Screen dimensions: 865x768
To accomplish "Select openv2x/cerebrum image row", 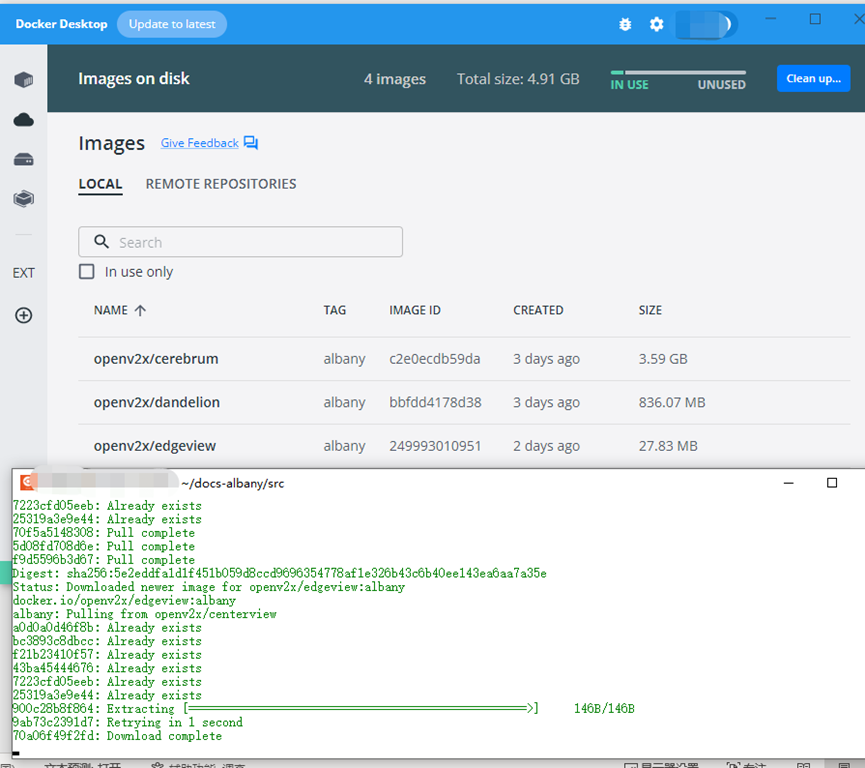I will click(x=464, y=359).
